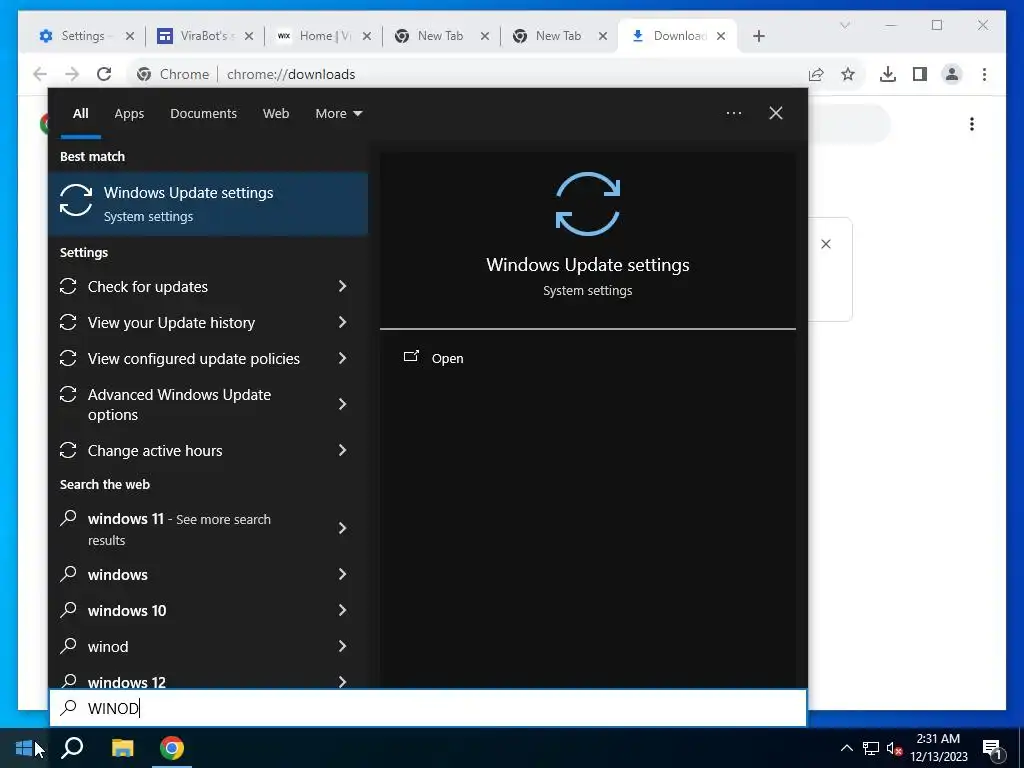The width and height of the screenshot is (1024, 768).
Task: Close the Windows search panel
Action: [x=775, y=113]
